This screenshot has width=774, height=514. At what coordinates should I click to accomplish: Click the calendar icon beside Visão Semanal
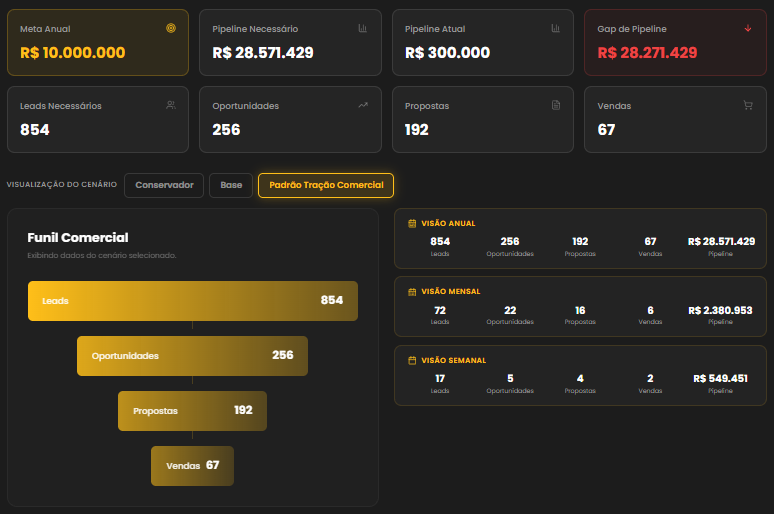412,360
